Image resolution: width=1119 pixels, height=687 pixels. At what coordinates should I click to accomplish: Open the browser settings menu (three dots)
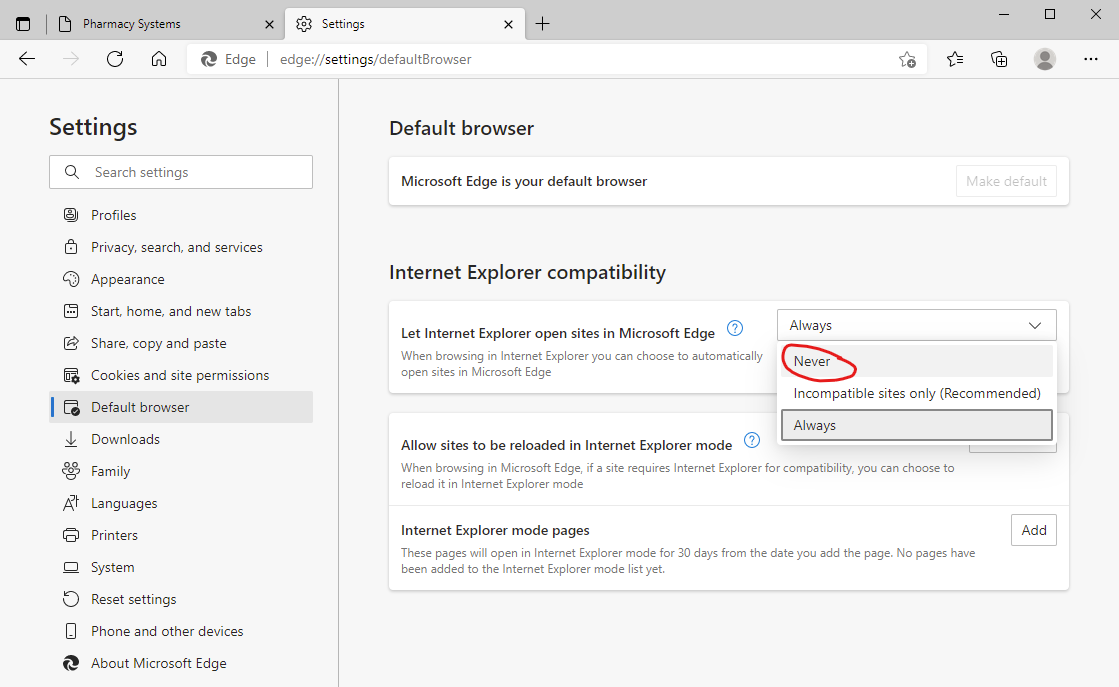(1091, 59)
